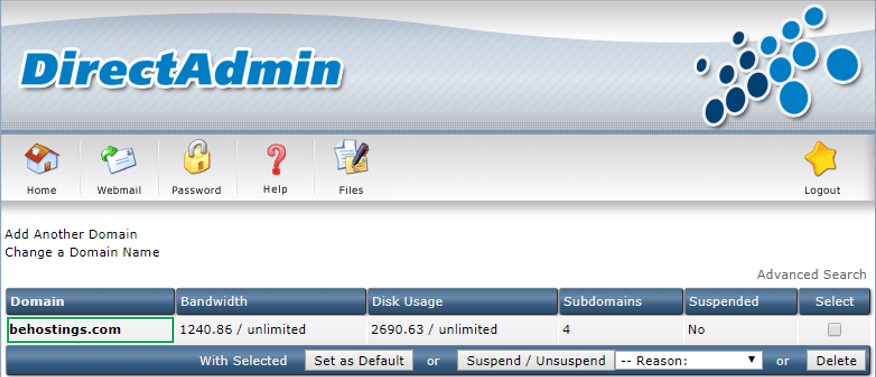Click the subdomains count 4

566,330
